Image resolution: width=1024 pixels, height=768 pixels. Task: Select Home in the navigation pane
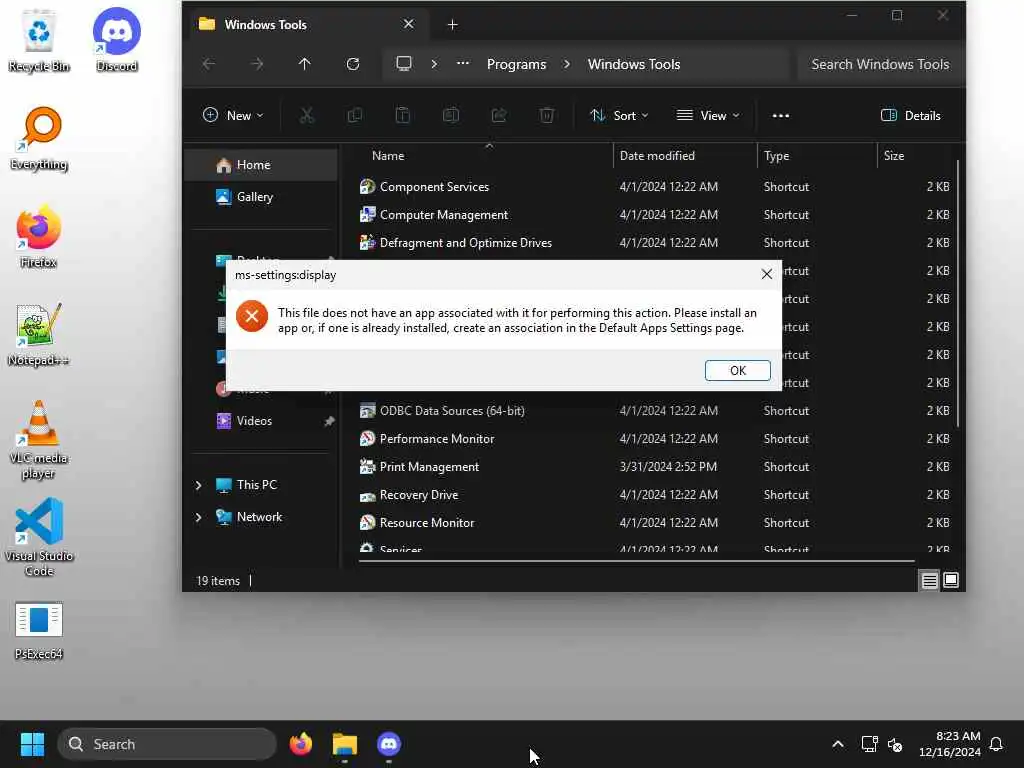coord(262,165)
